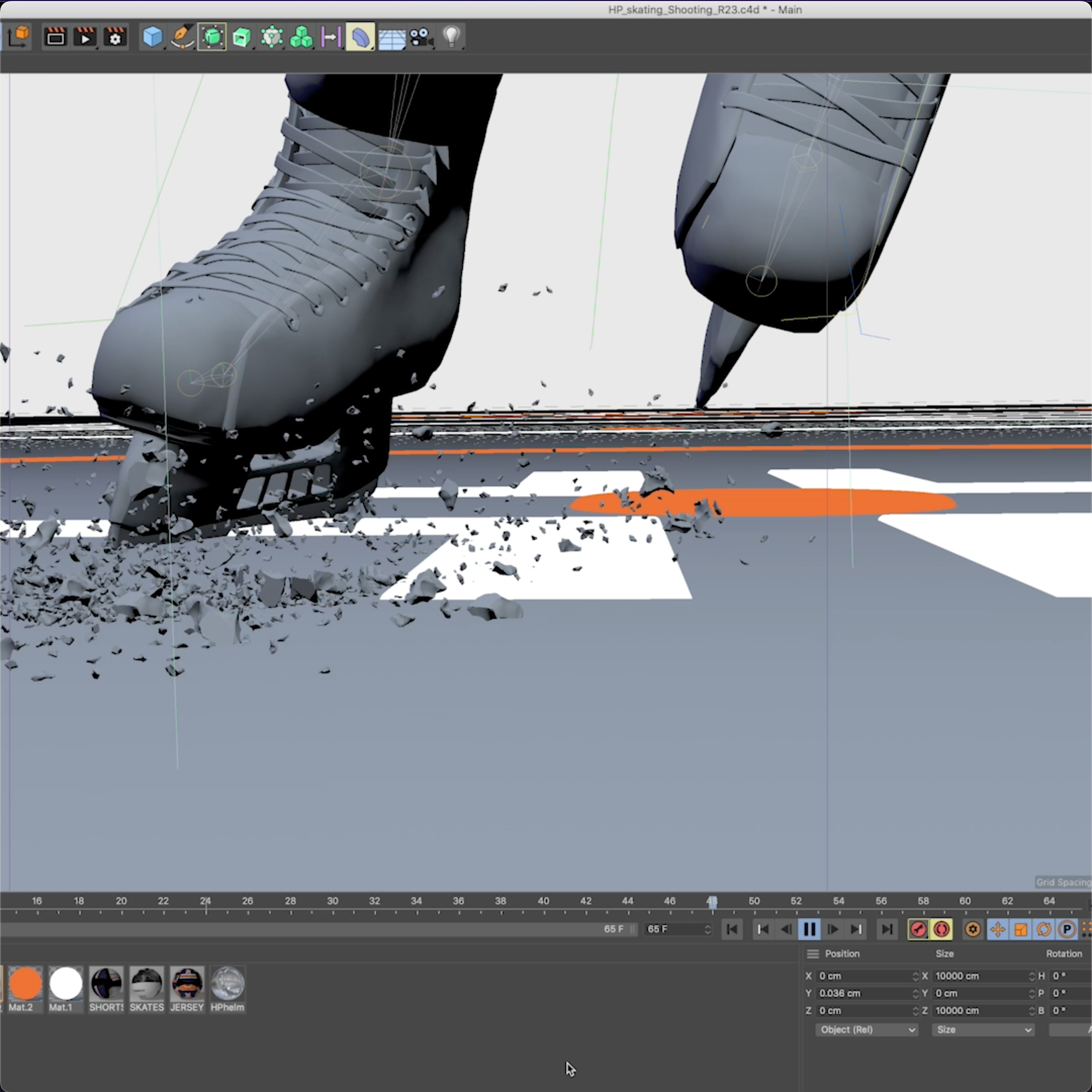Jump to the end of animation

pyautogui.click(x=887, y=929)
